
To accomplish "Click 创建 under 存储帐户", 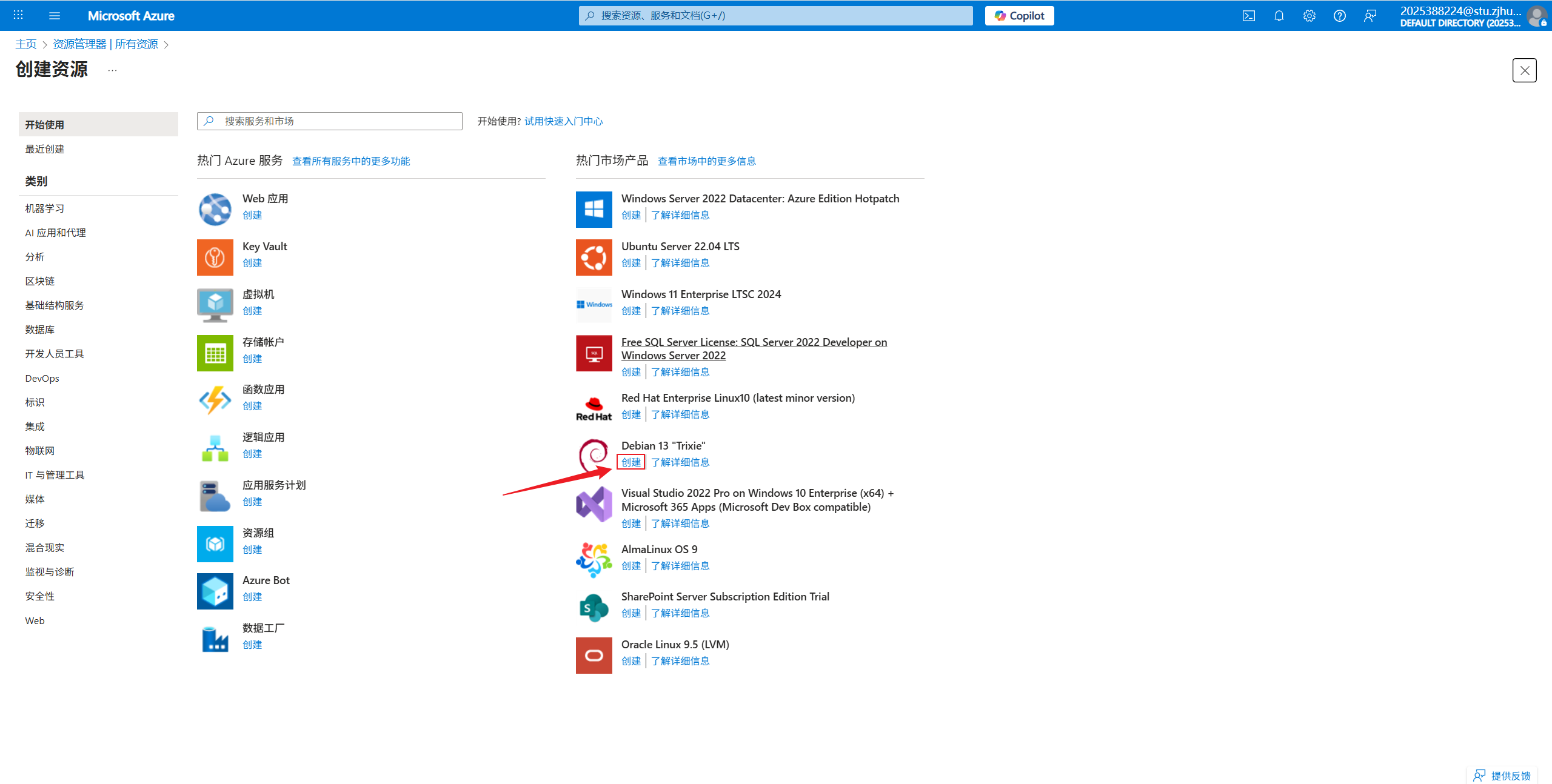I will (x=252, y=359).
